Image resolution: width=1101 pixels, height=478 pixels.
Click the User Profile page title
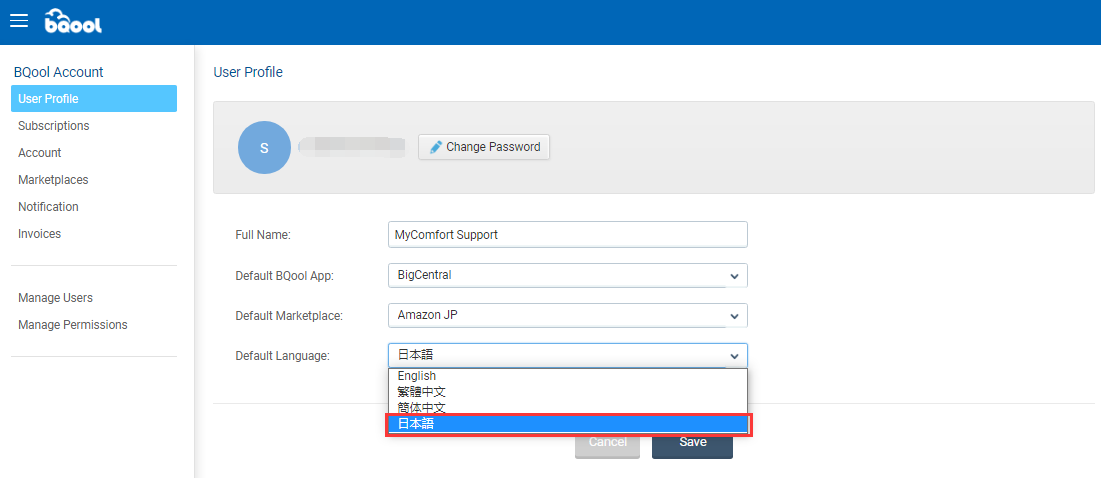pyautogui.click(x=248, y=72)
